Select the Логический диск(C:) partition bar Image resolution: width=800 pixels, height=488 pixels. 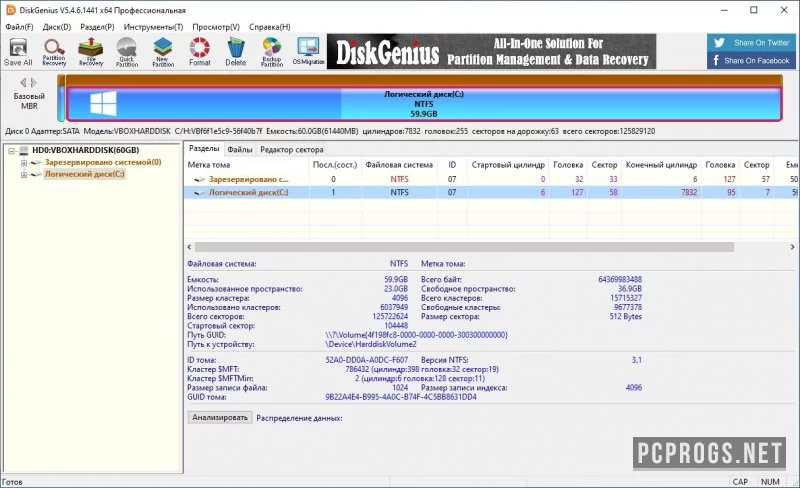click(424, 104)
